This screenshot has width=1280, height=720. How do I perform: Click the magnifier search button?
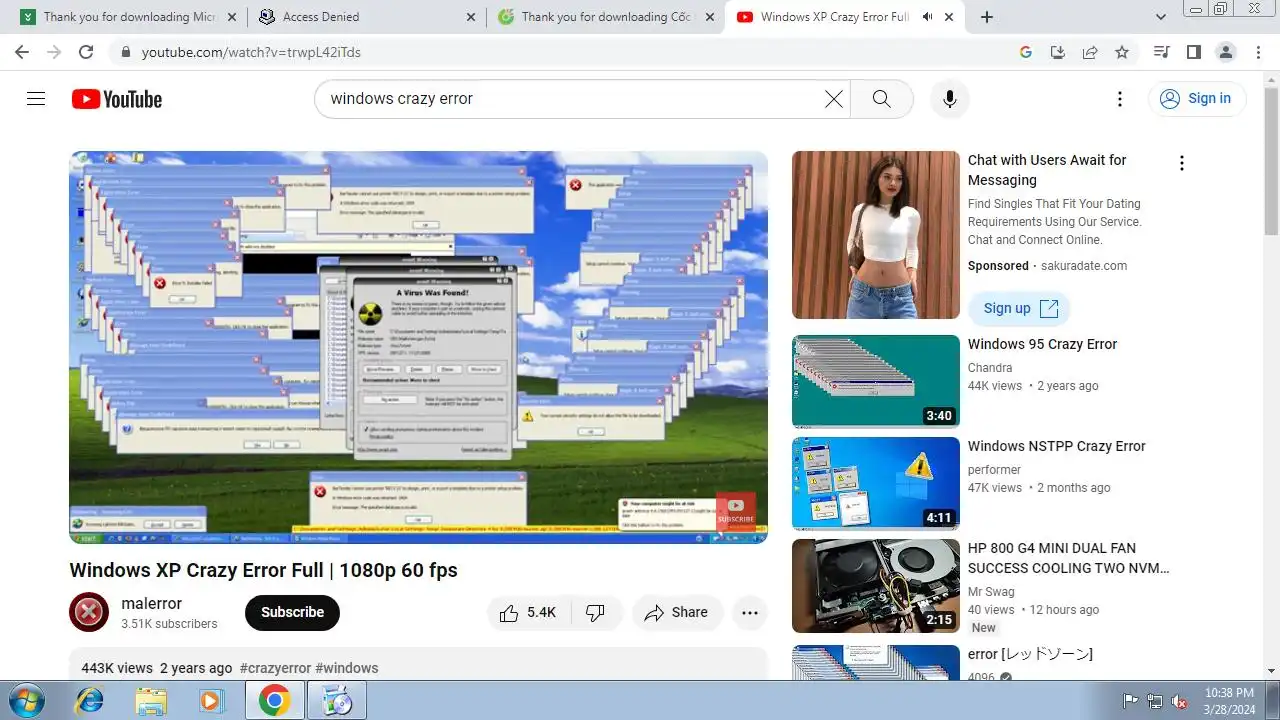click(881, 98)
